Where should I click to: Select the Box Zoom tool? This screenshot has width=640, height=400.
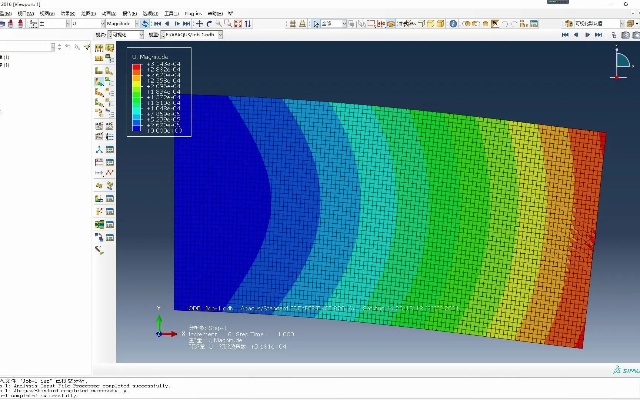[x=229, y=24]
